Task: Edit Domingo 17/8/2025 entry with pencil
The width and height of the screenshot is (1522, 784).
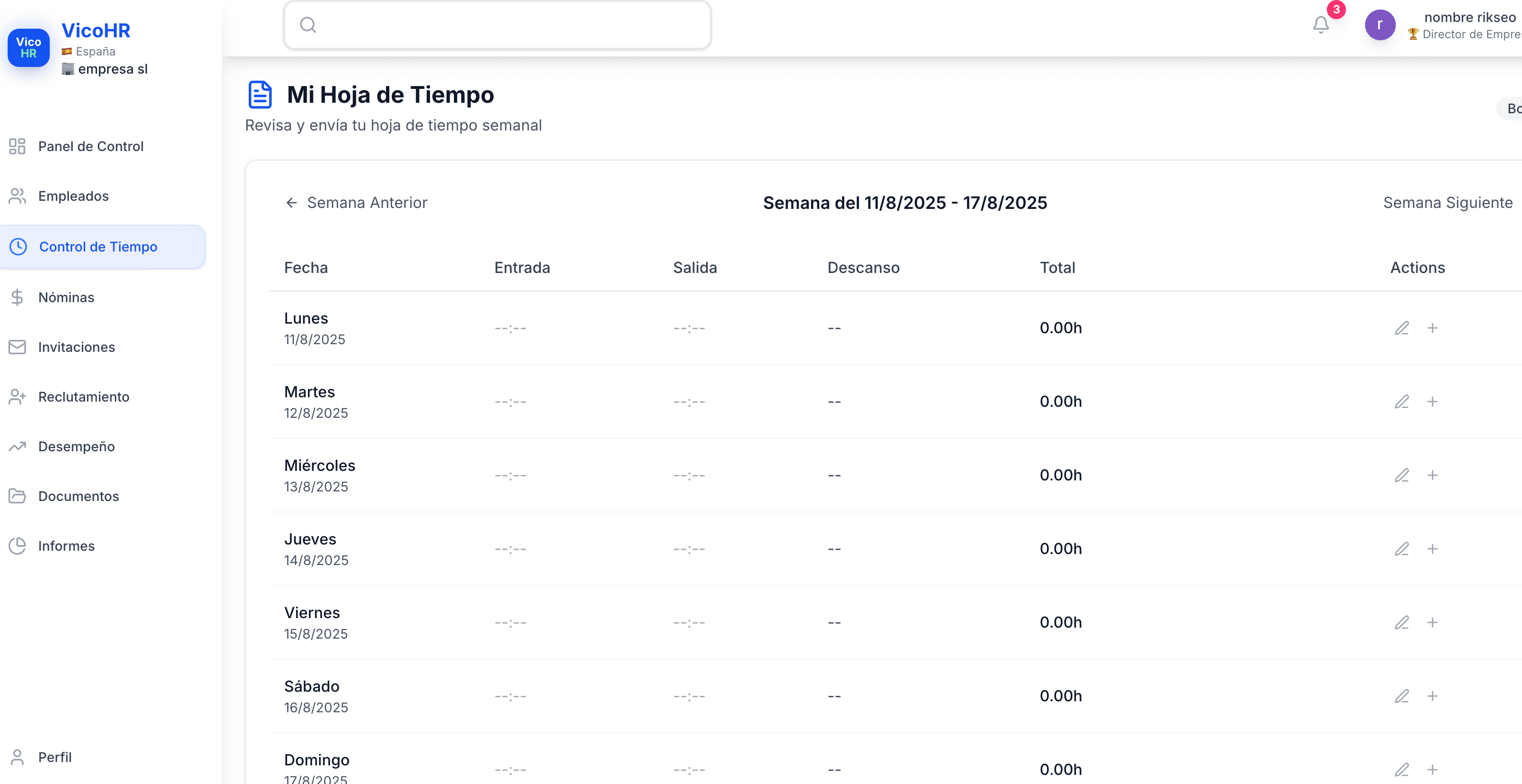Action: coord(1401,769)
